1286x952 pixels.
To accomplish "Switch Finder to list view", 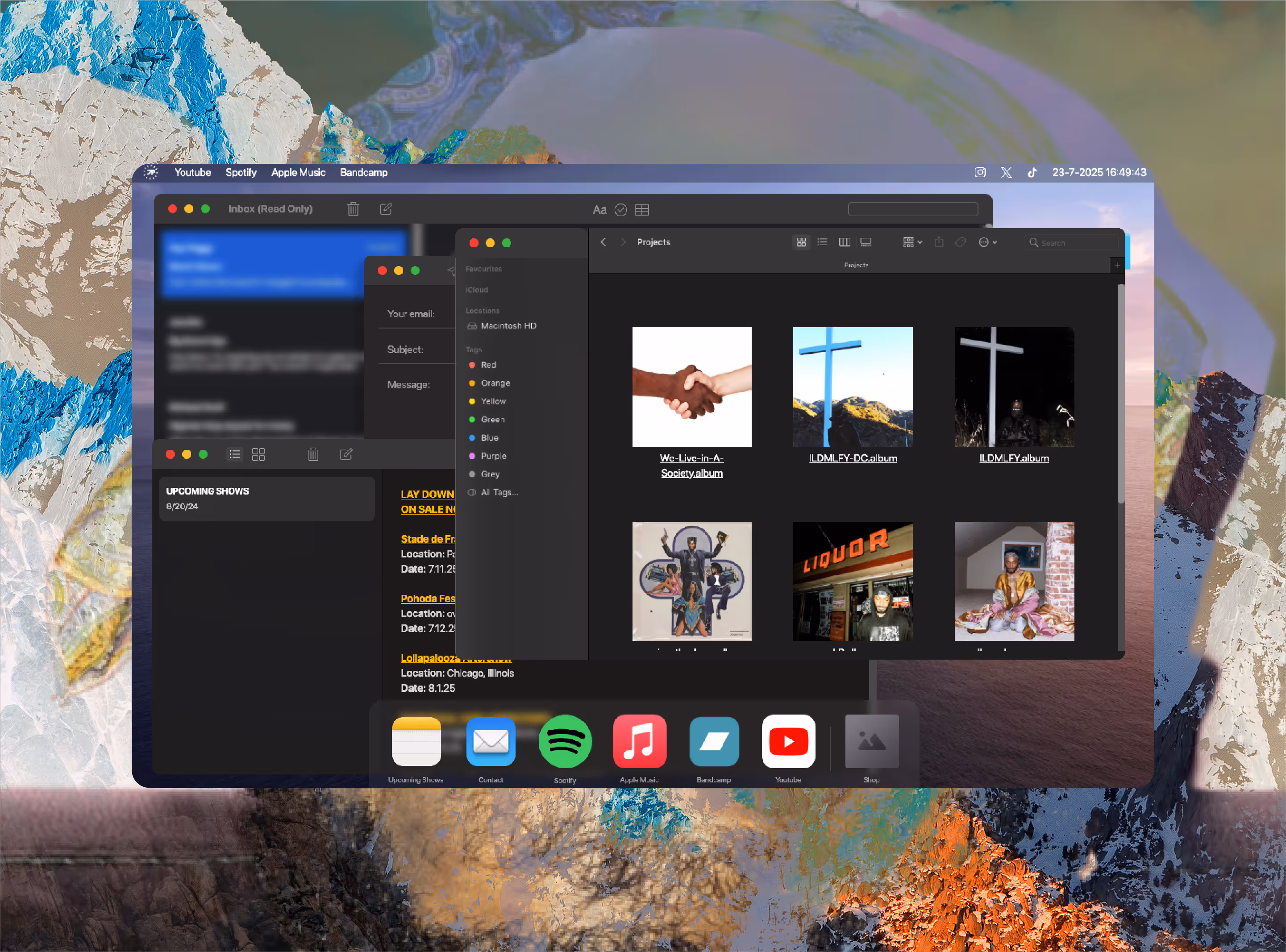I will [822, 242].
